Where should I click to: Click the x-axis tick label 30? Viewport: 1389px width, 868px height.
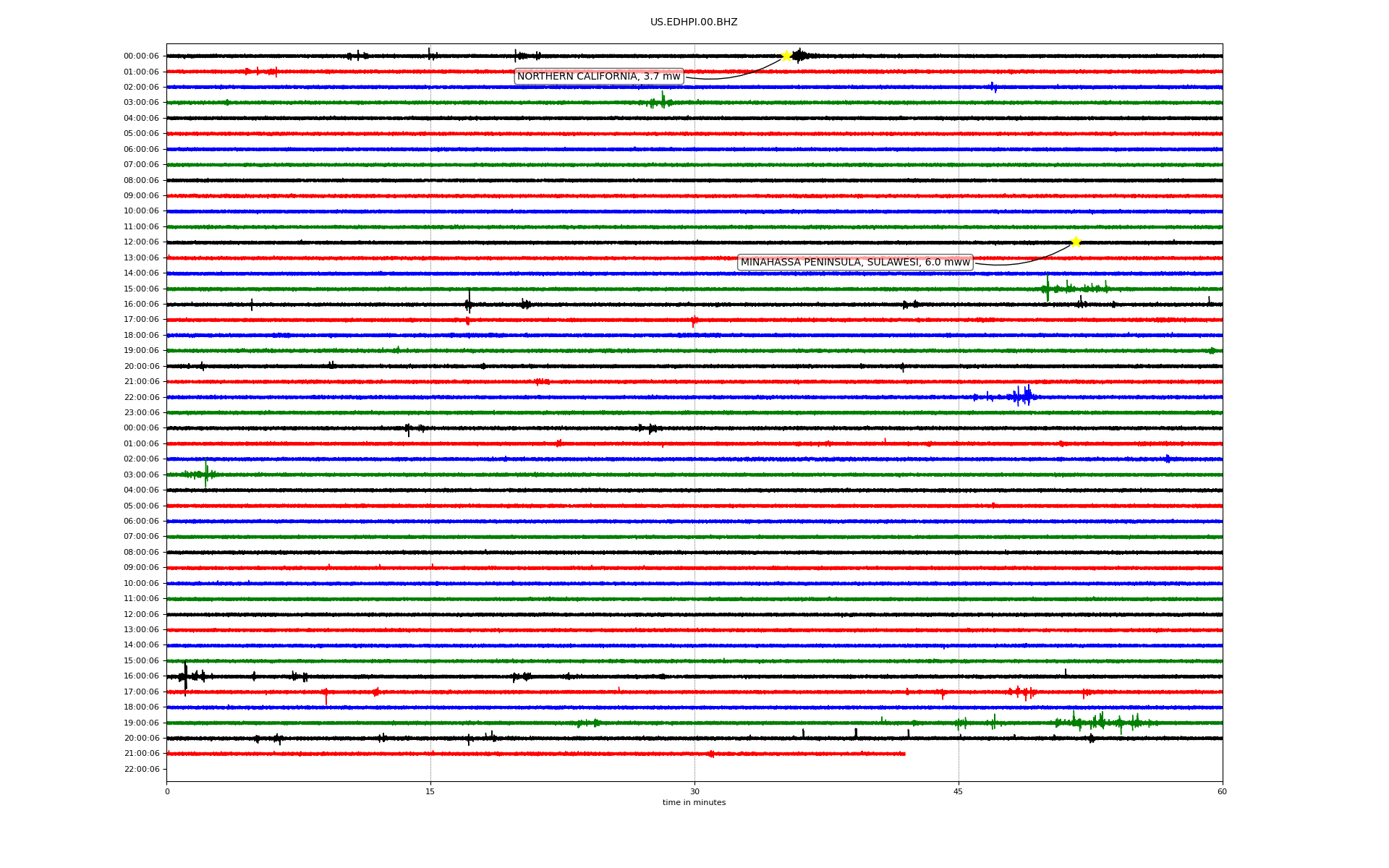click(694, 791)
